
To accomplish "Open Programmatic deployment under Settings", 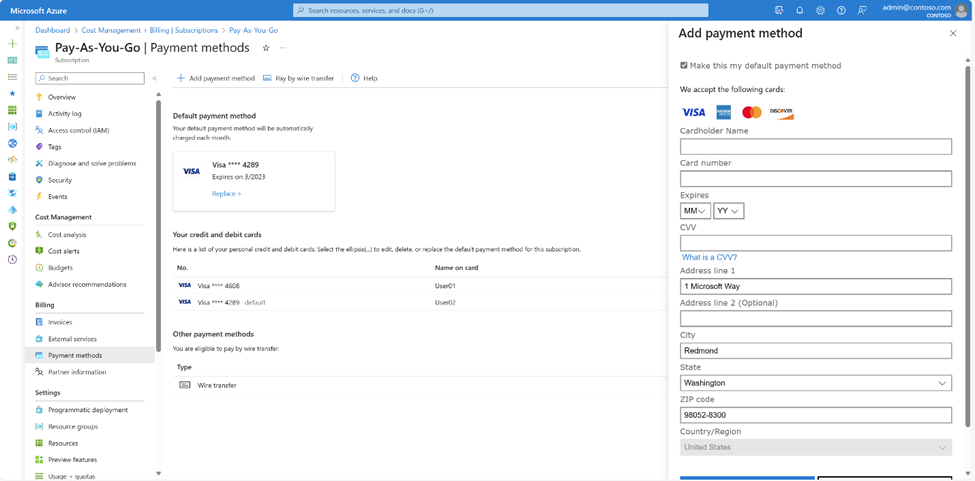I will click(x=90, y=410).
